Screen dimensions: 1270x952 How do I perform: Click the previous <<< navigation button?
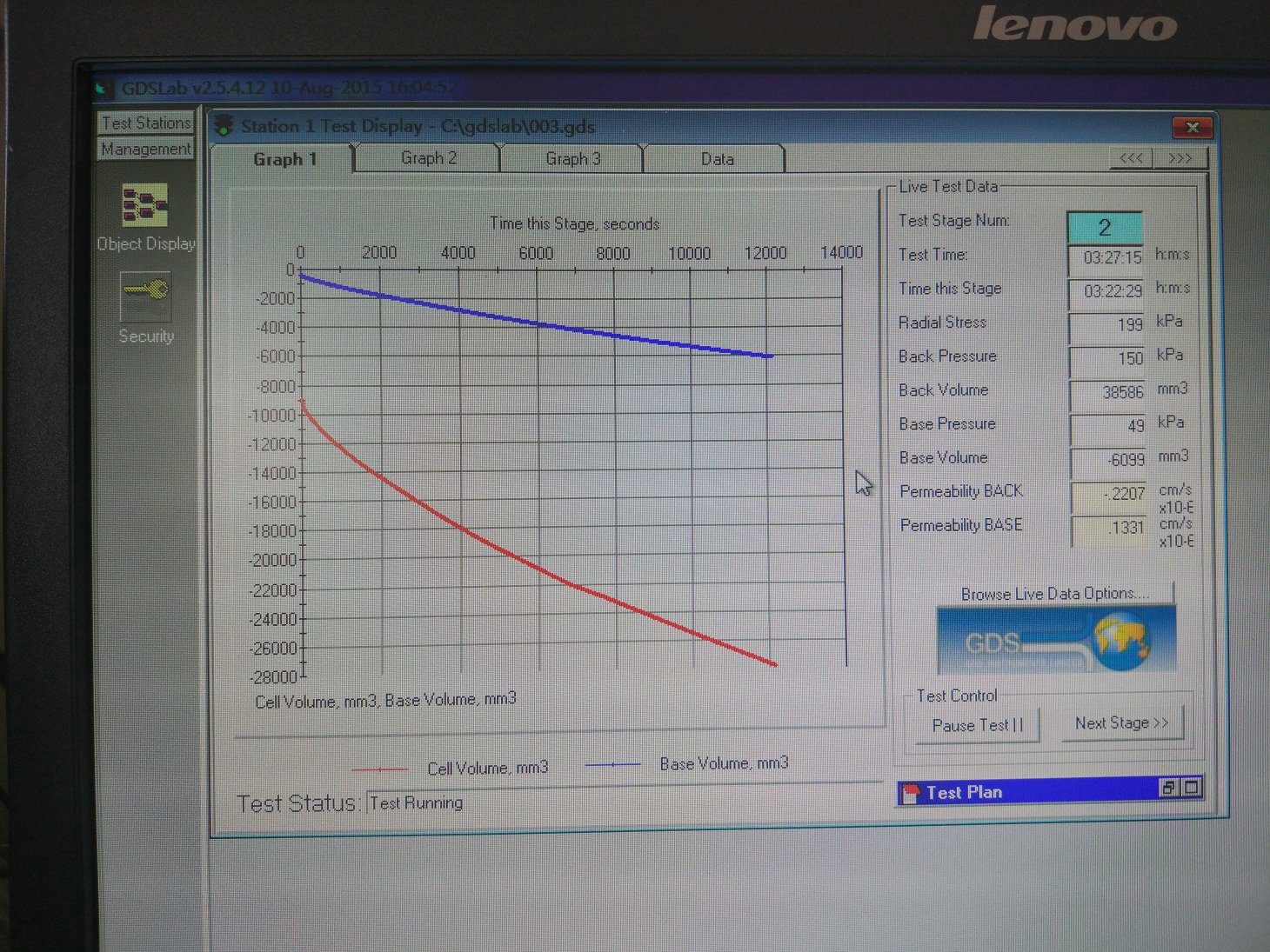pyautogui.click(x=1131, y=158)
